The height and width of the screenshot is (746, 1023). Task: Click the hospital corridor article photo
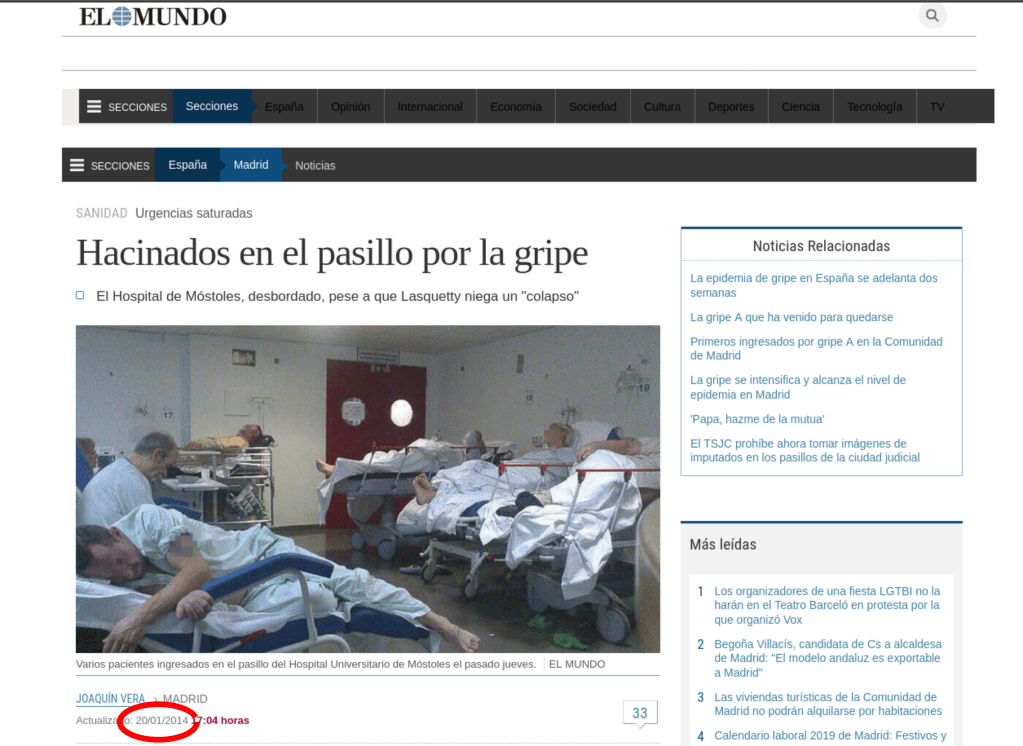coord(367,488)
